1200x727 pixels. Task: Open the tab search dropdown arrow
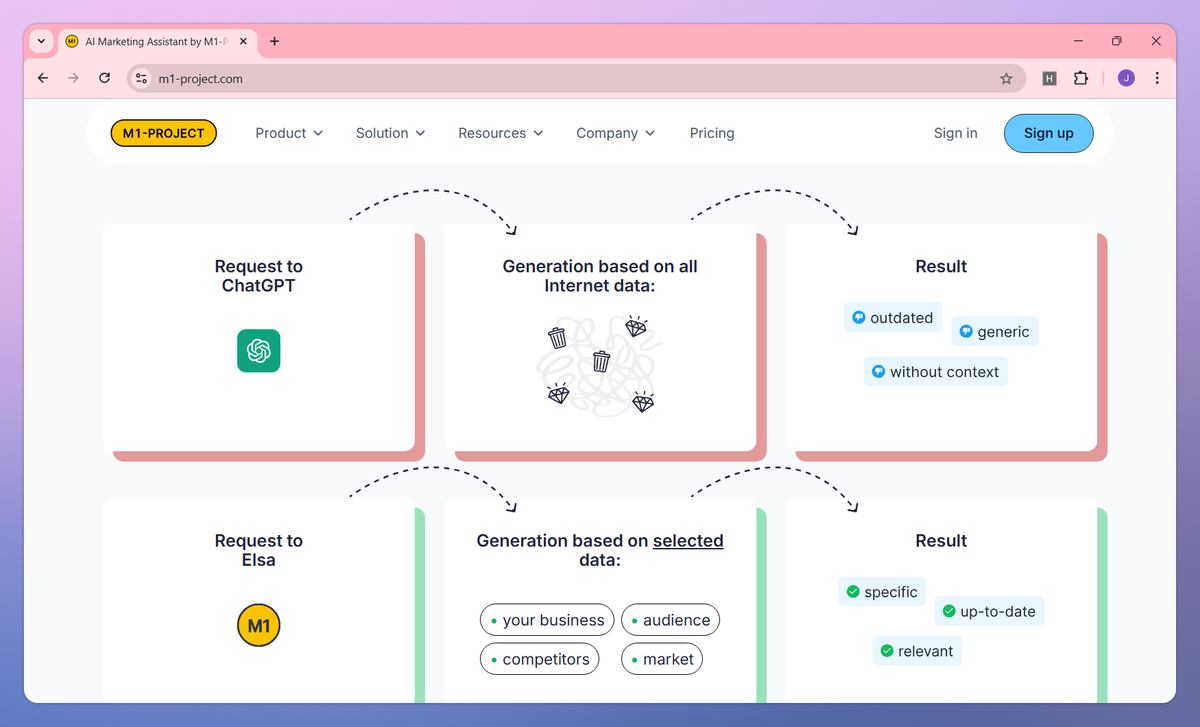[x=41, y=41]
